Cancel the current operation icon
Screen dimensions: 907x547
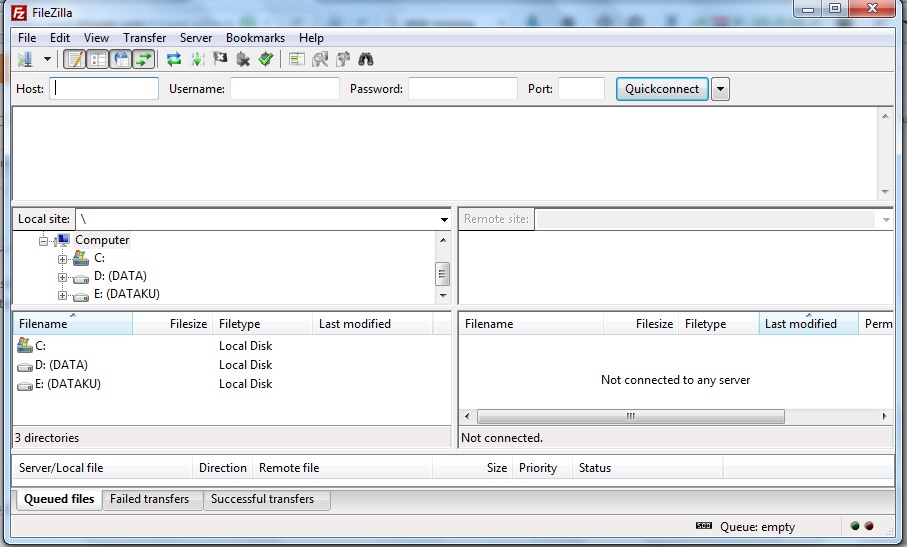(220, 58)
